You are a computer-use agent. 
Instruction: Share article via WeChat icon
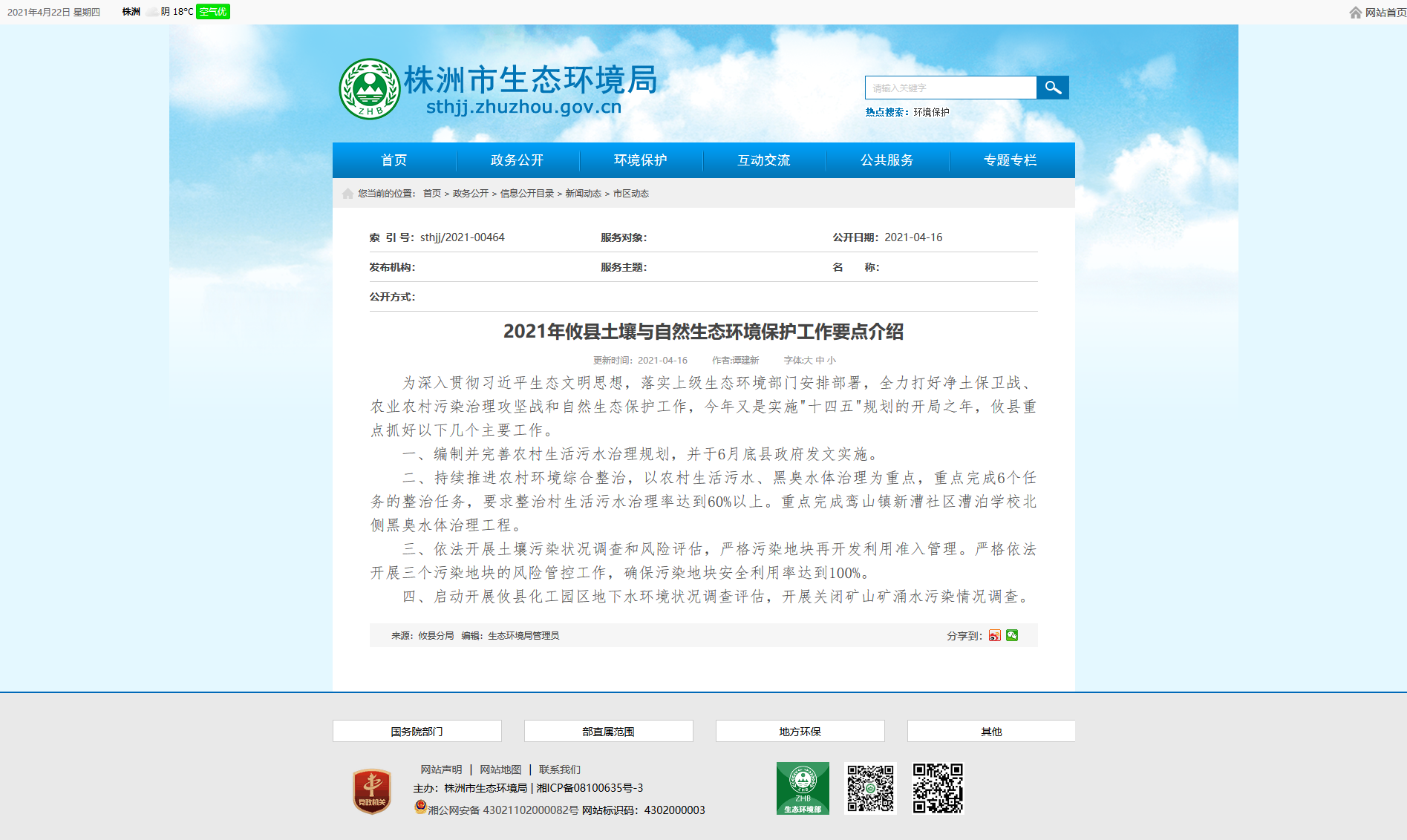[x=1012, y=636]
